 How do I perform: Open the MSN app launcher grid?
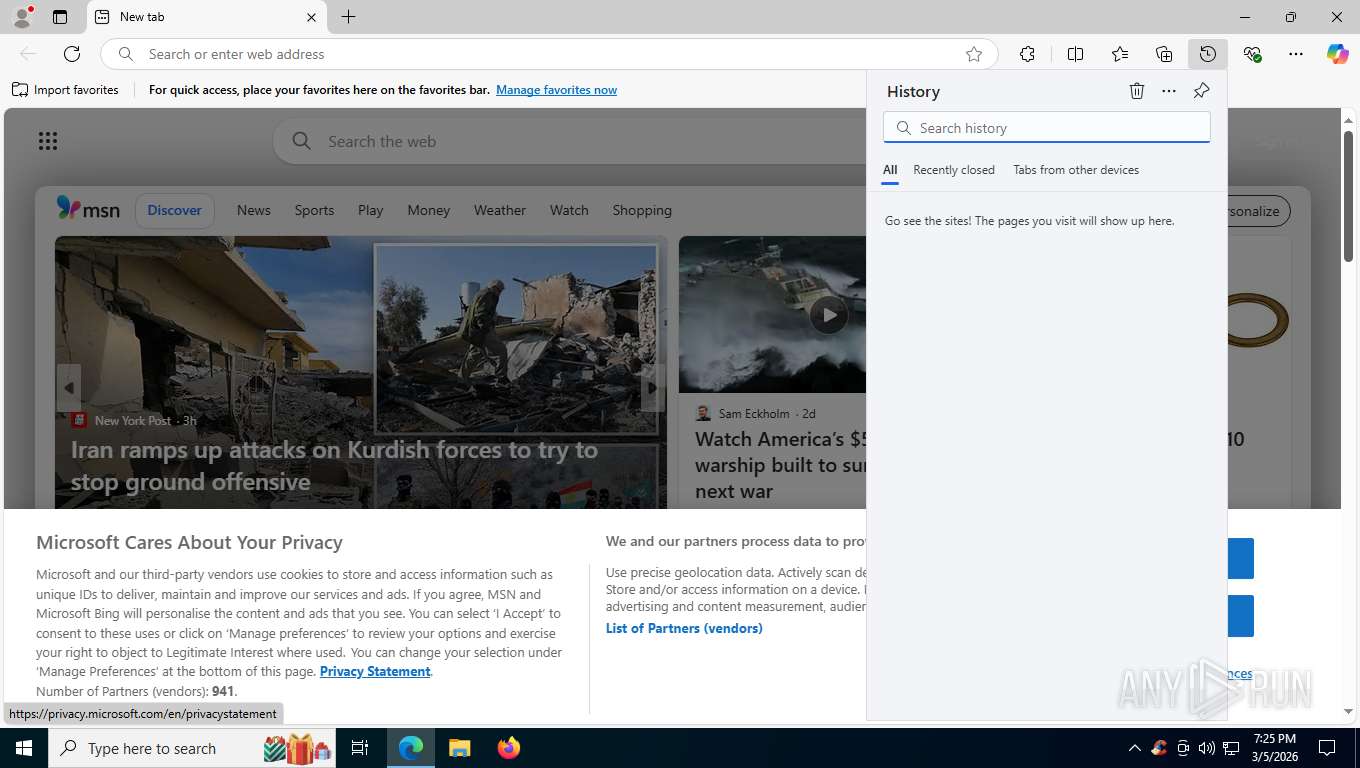[47, 141]
